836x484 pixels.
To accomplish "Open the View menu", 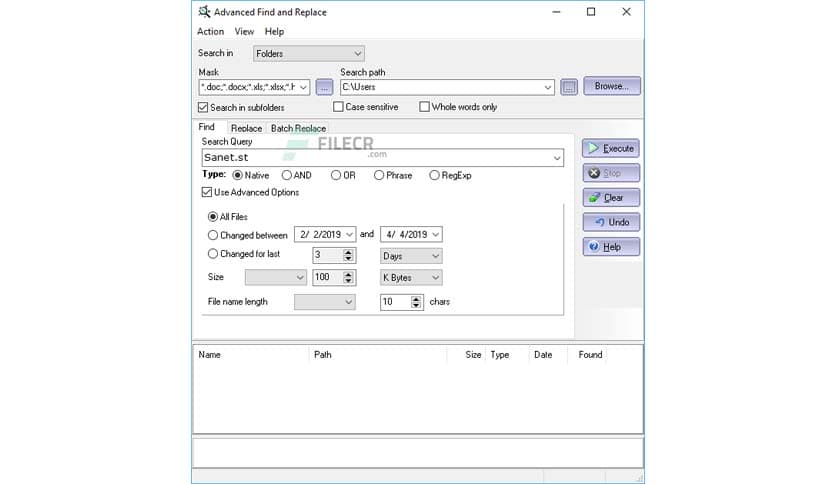I will point(244,31).
